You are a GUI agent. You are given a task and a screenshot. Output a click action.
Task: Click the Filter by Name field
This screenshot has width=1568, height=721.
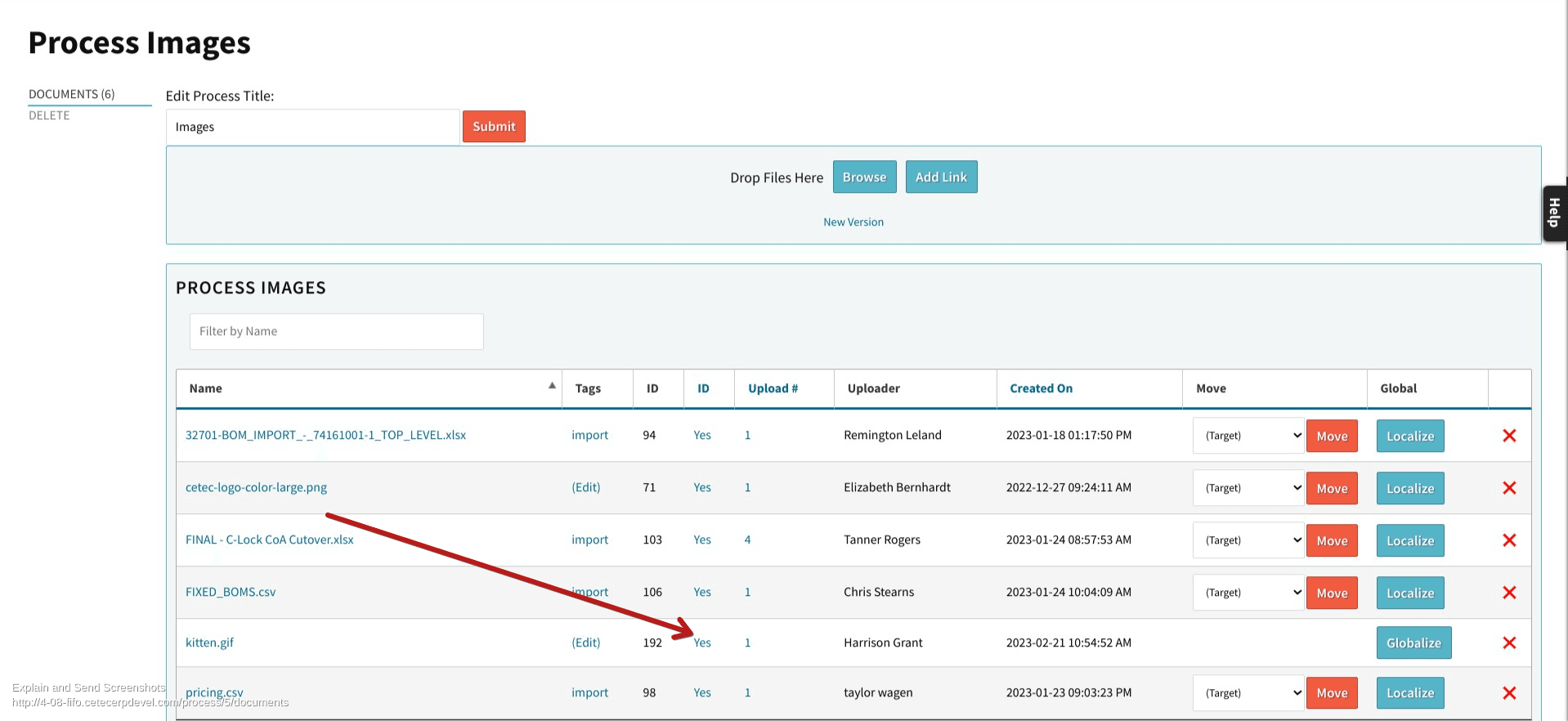[336, 331]
